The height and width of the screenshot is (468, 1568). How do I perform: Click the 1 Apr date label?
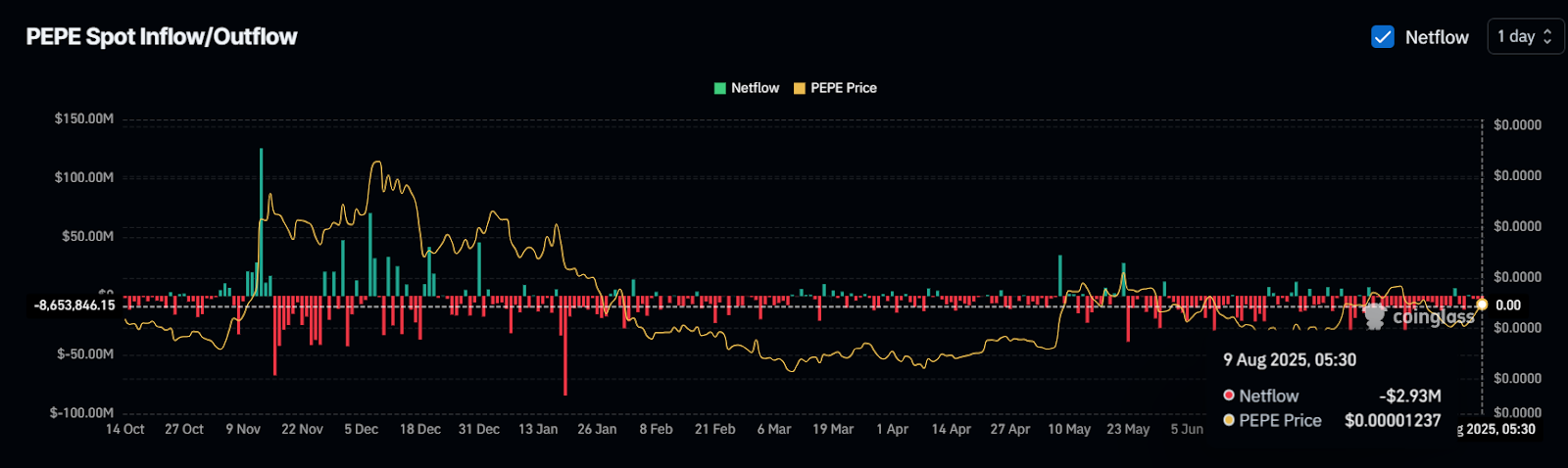(x=892, y=429)
